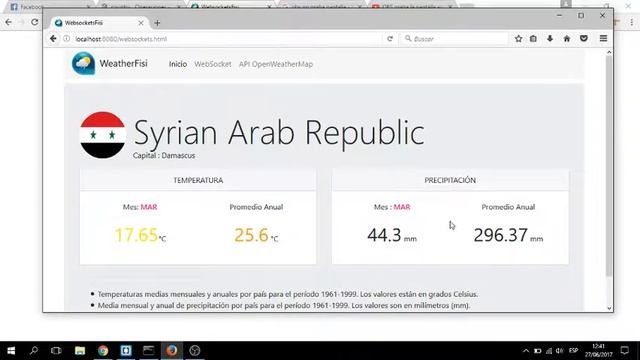Open the OBS Studio taskbar icon
This screenshot has width=640, height=360.
(x=195, y=351)
